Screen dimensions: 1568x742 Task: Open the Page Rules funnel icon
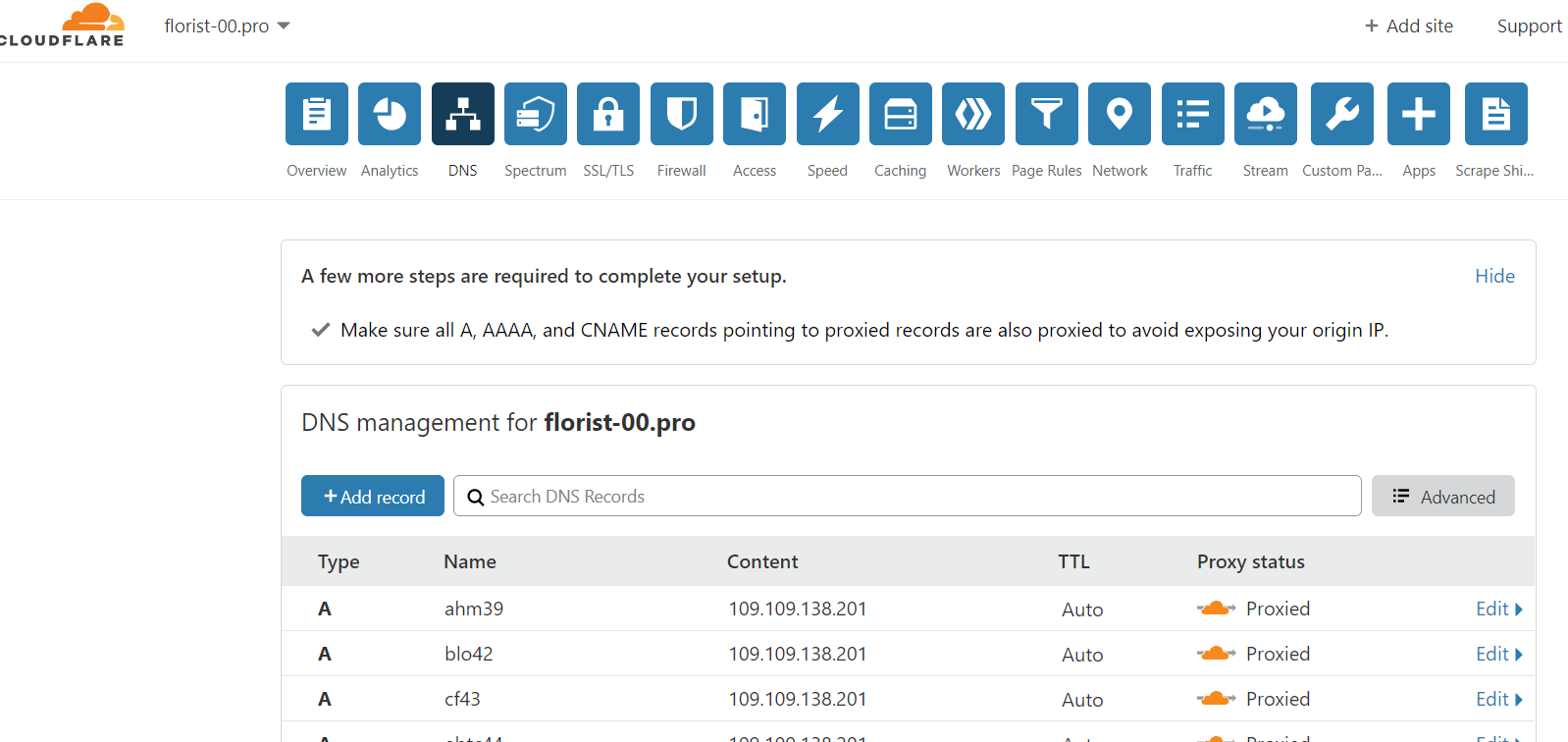click(x=1047, y=114)
